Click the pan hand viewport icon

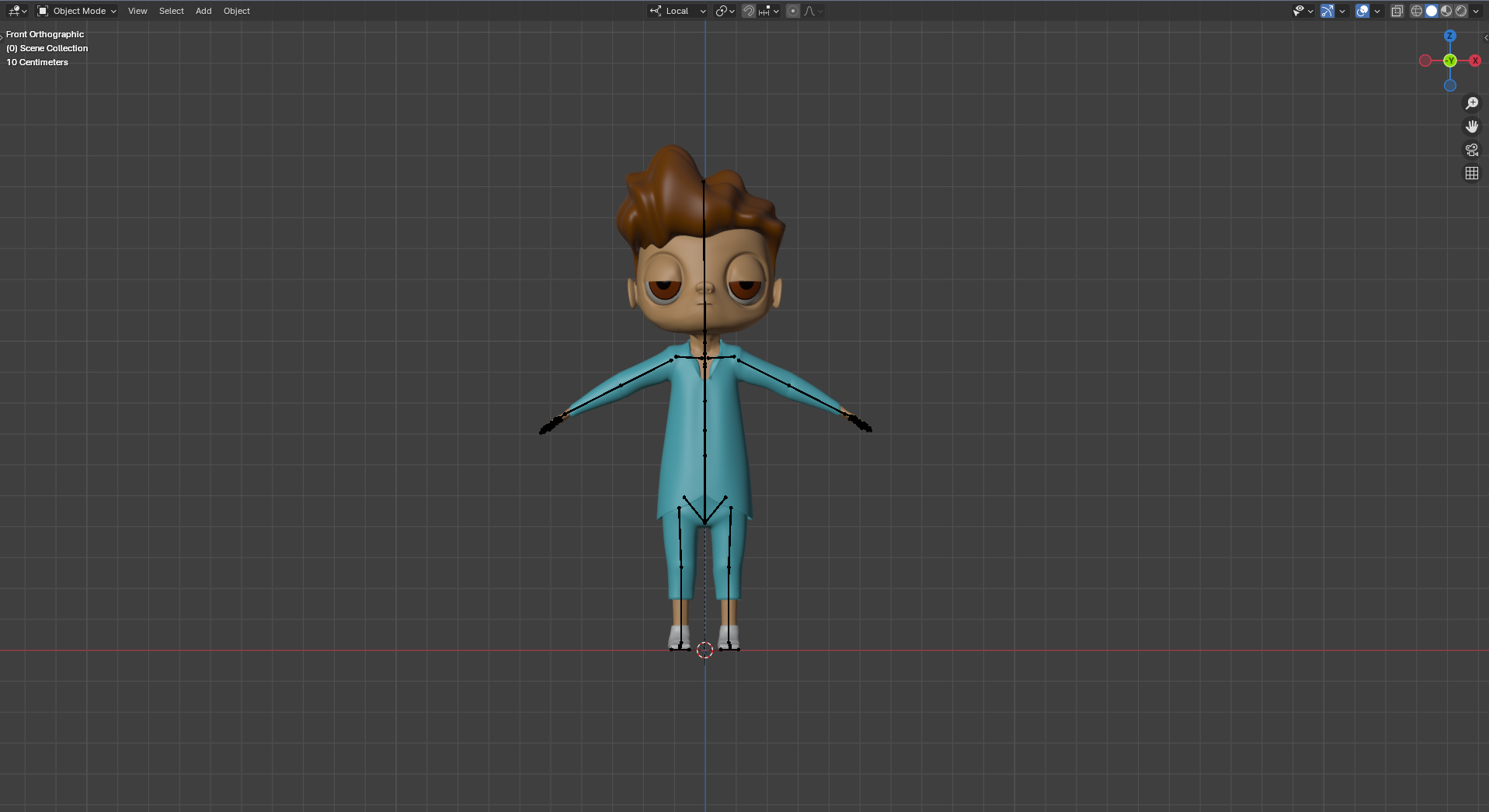tap(1472, 127)
